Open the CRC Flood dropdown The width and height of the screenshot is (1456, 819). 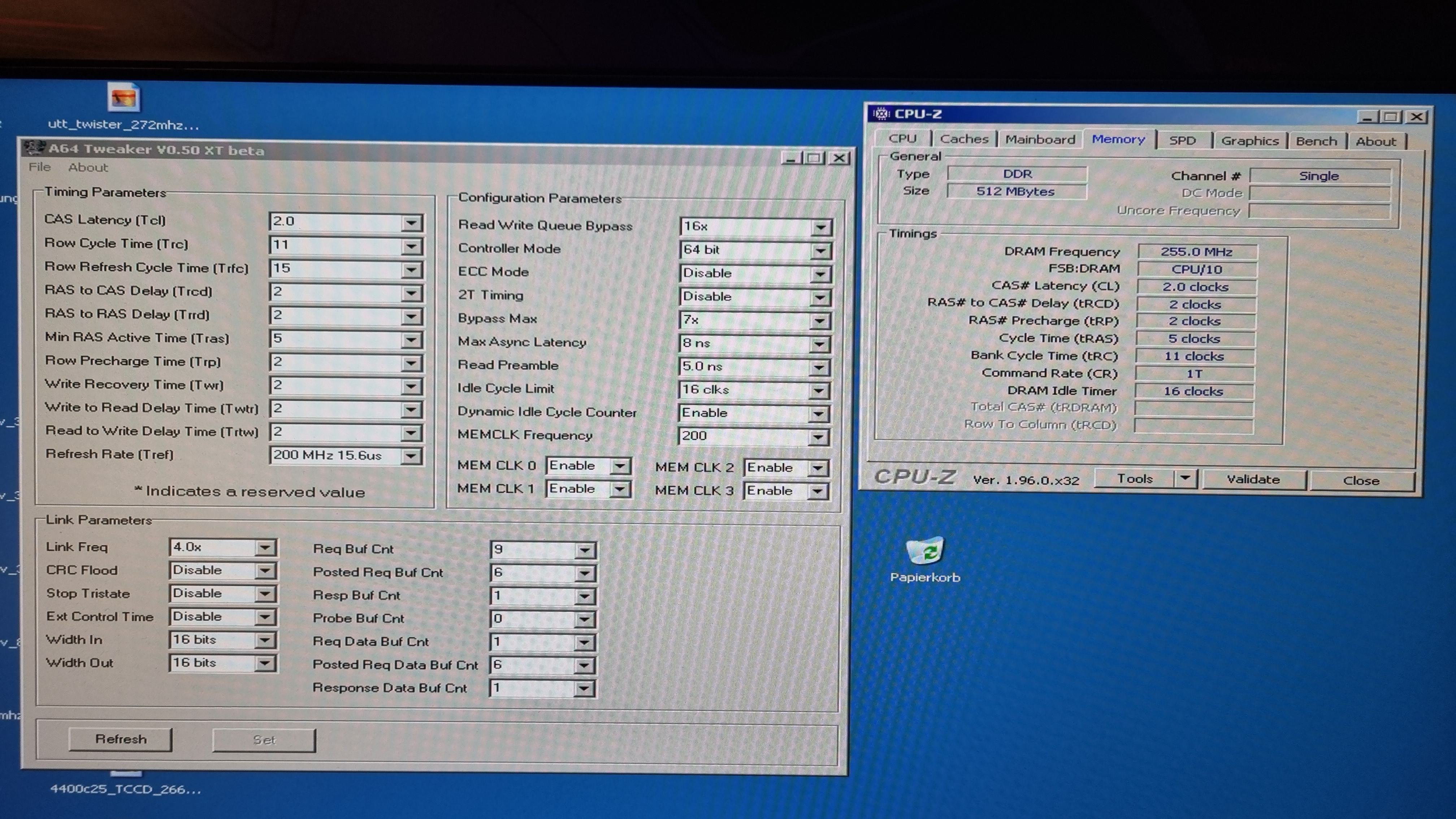(x=265, y=570)
